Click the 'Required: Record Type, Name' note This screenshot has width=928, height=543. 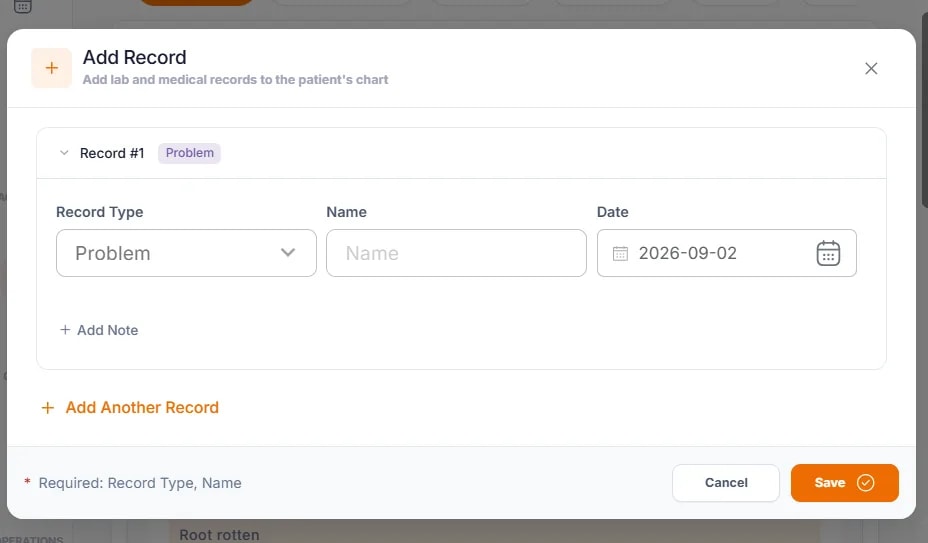coord(140,483)
